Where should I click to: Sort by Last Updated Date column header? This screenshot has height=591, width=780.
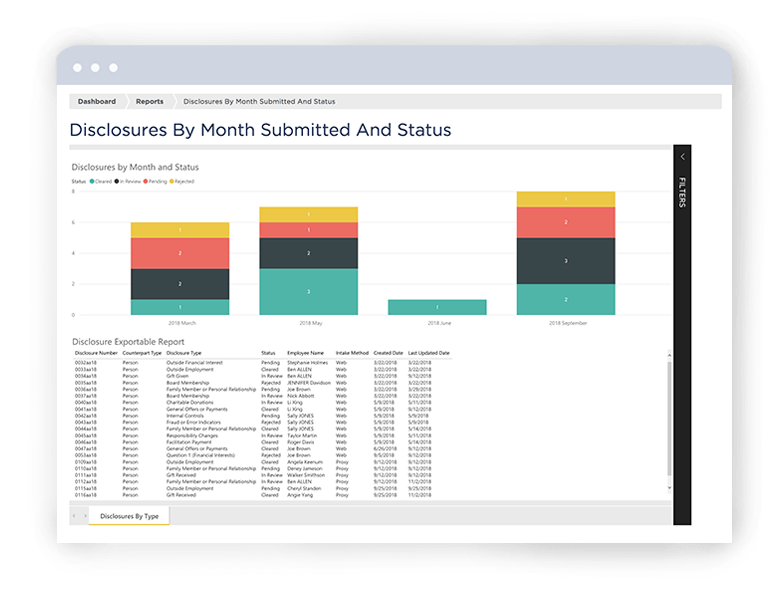[x=428, y=353]
